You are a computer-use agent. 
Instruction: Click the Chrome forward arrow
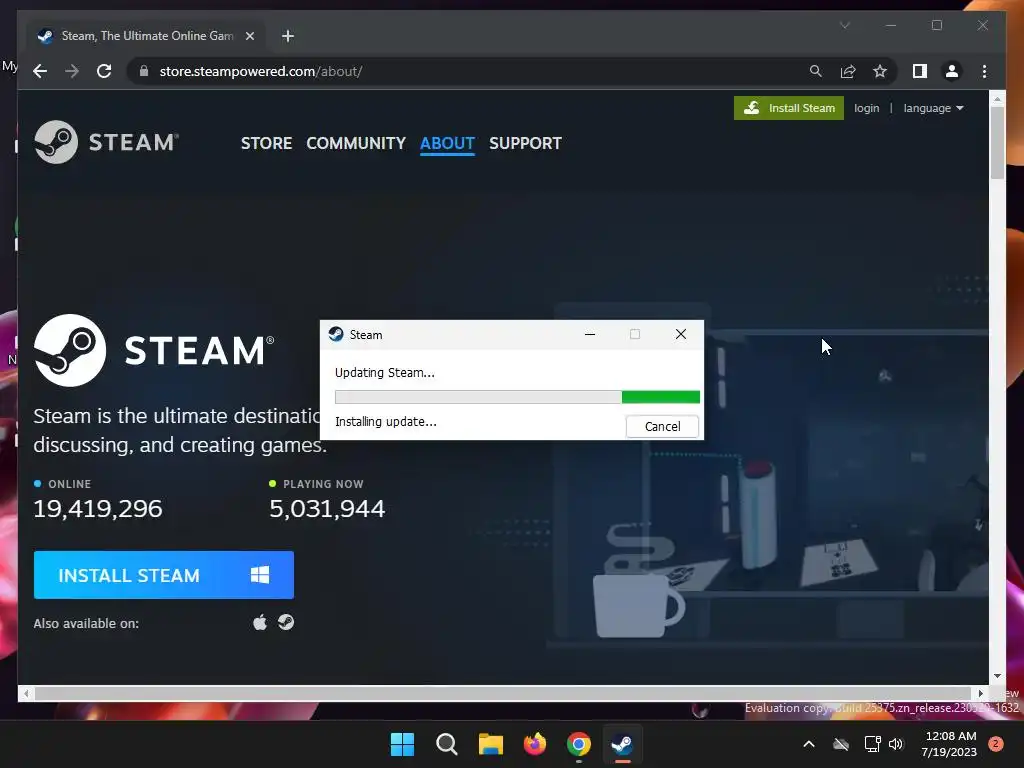click(x=72, y=71)
